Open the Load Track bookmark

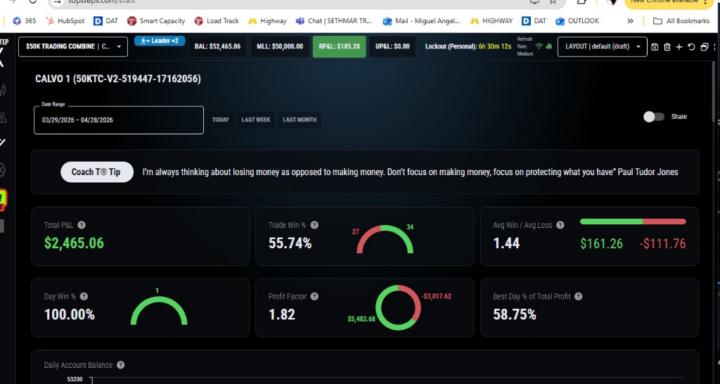coord(217,21)
